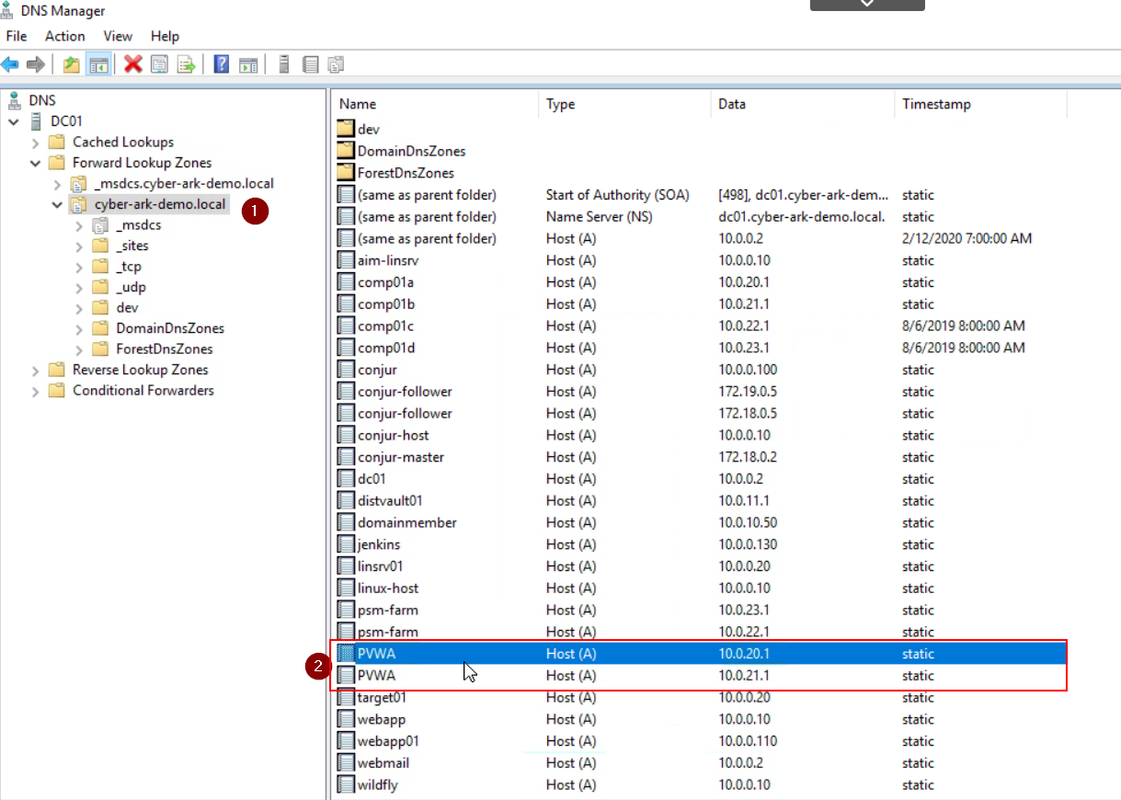Collapse the cyber-ark-demo.local zone
The image size is (1121, 800).
point(57,204)
